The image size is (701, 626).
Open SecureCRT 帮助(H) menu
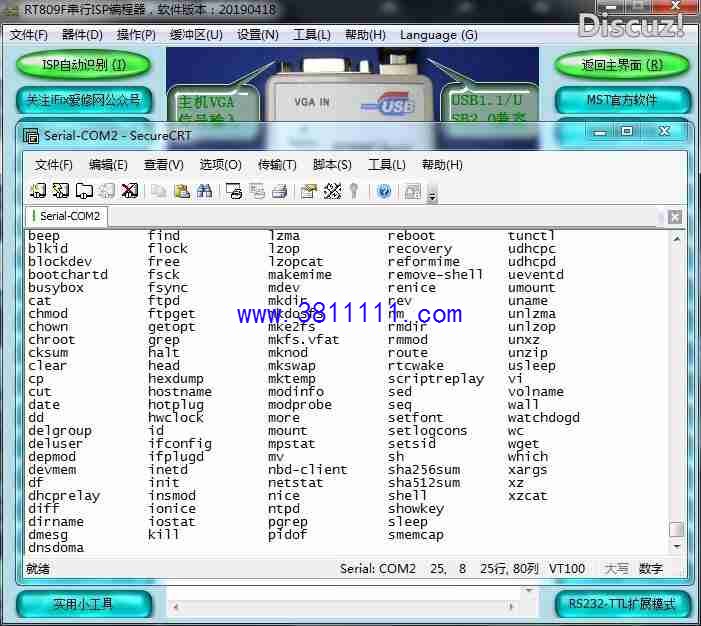coord(442,165)
